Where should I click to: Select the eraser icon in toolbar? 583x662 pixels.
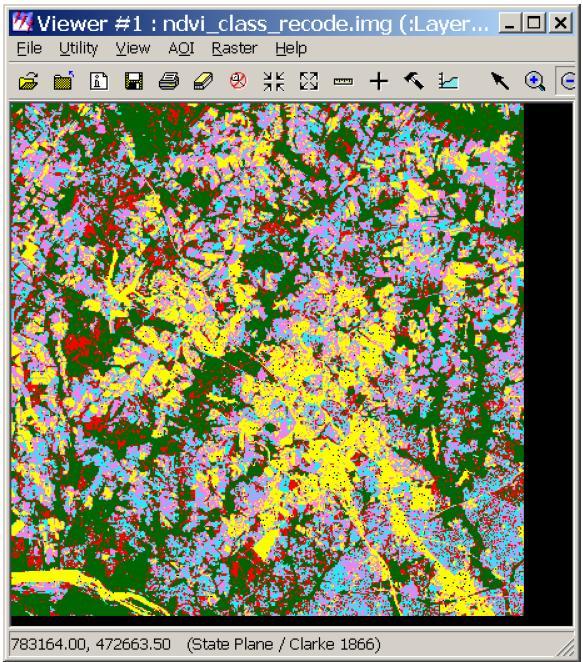[203, 81]
